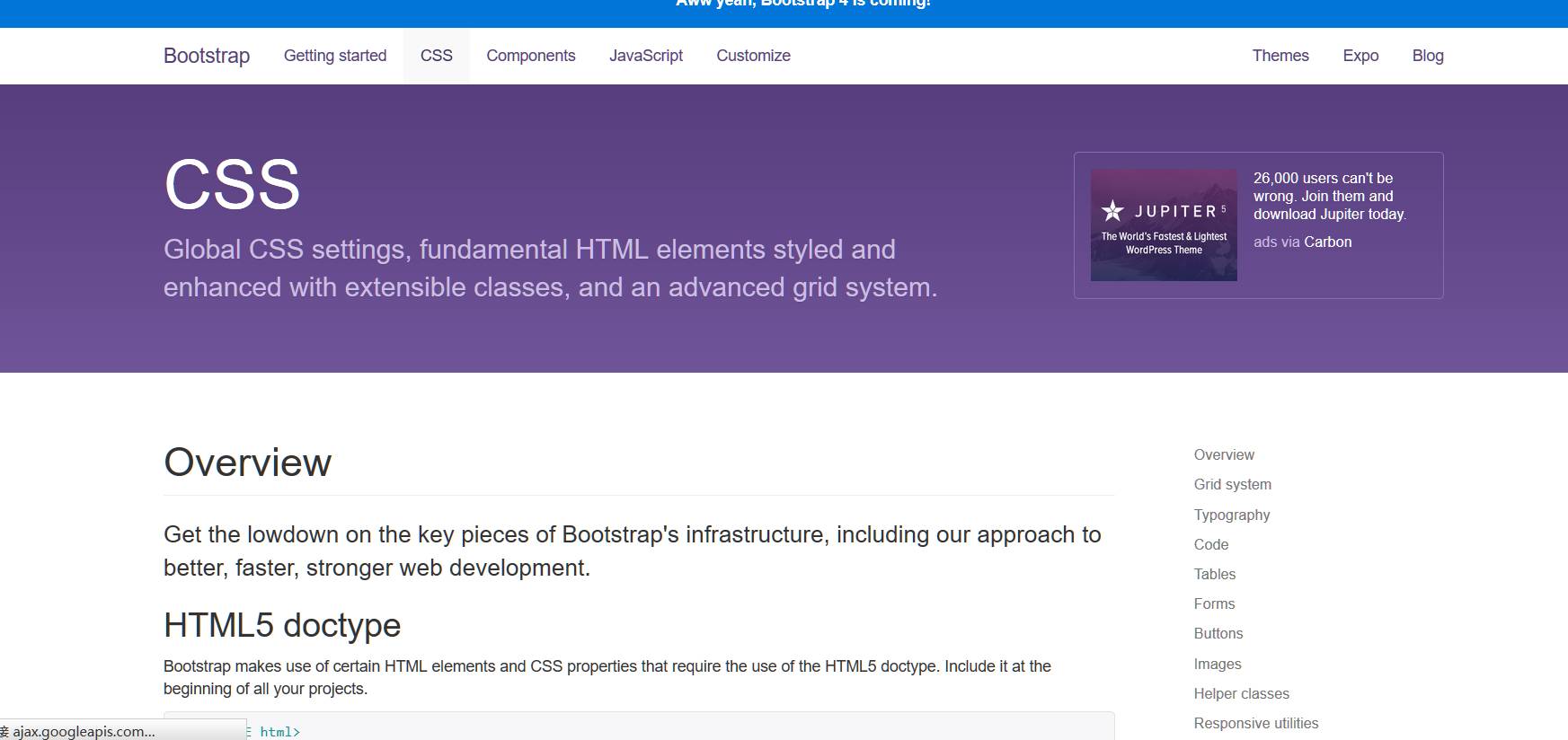Jump to Tables in sidebar
This screenshot has width=1568, height=740.
[x=1215, y=574]
